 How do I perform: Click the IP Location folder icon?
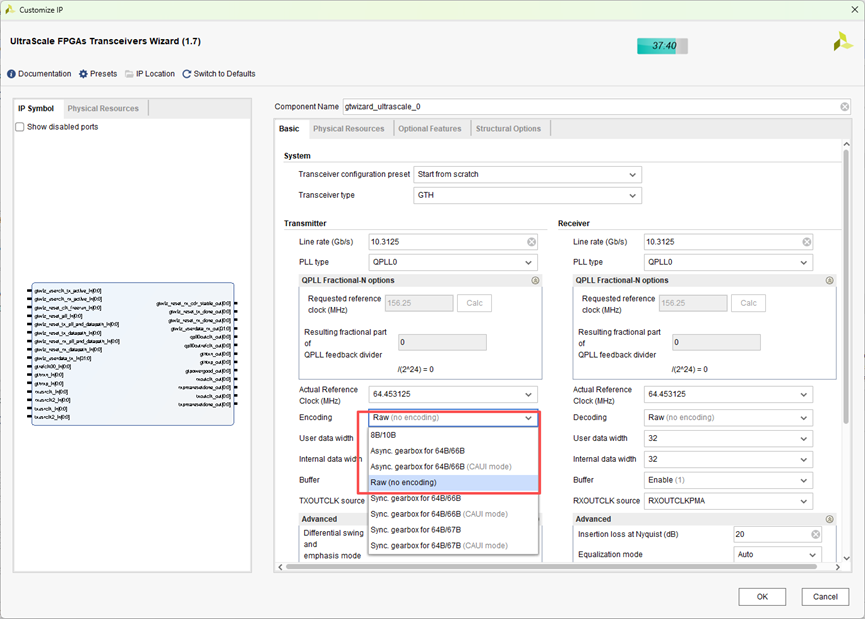pos(129,74)
